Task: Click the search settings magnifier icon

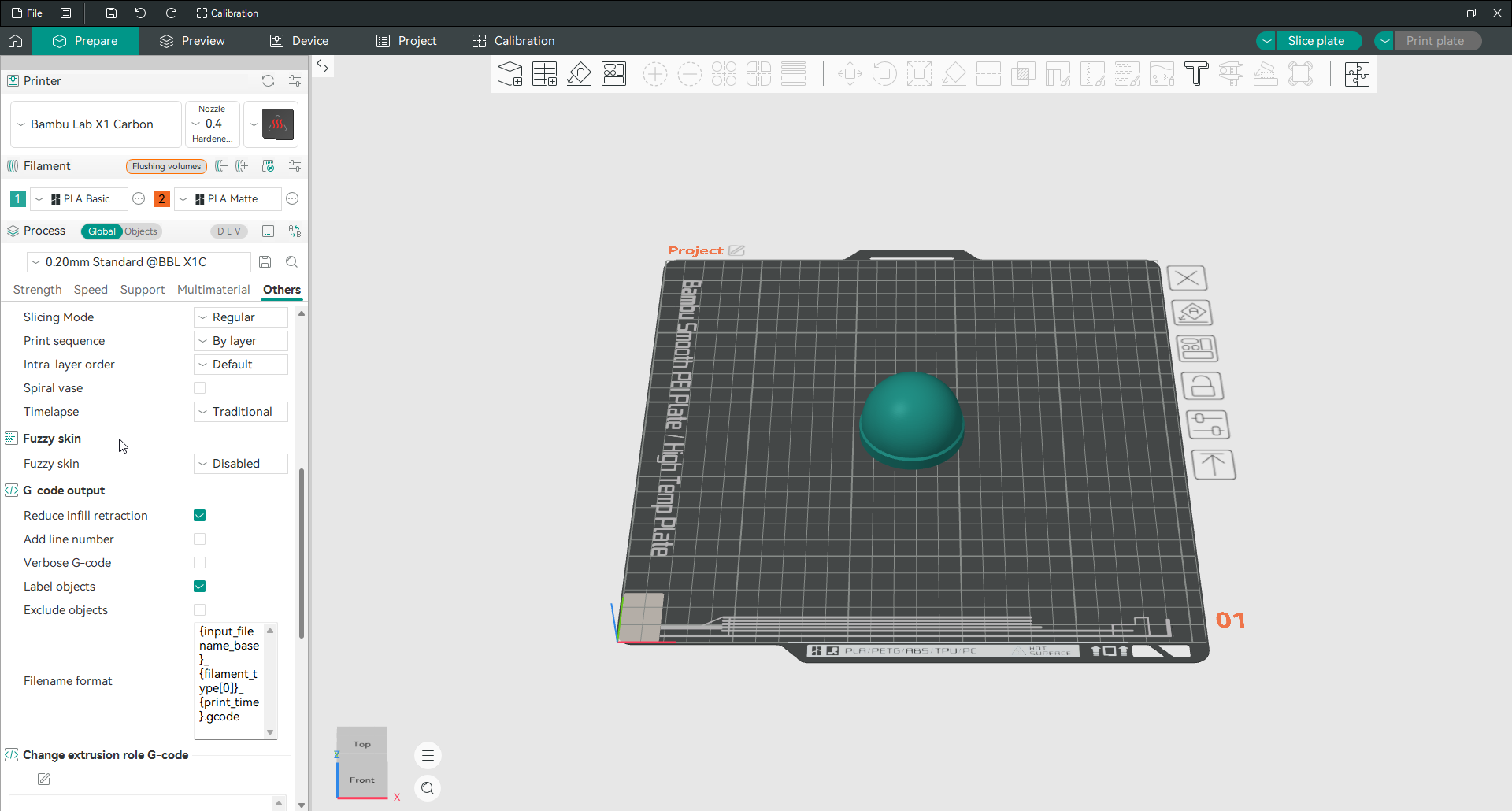Action: point(291,262)
